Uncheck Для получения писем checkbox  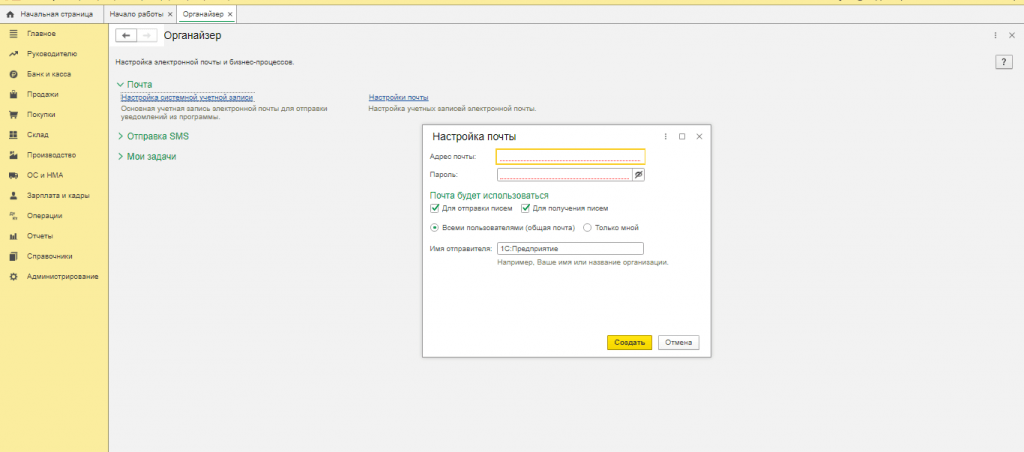(x=525, y=208)
